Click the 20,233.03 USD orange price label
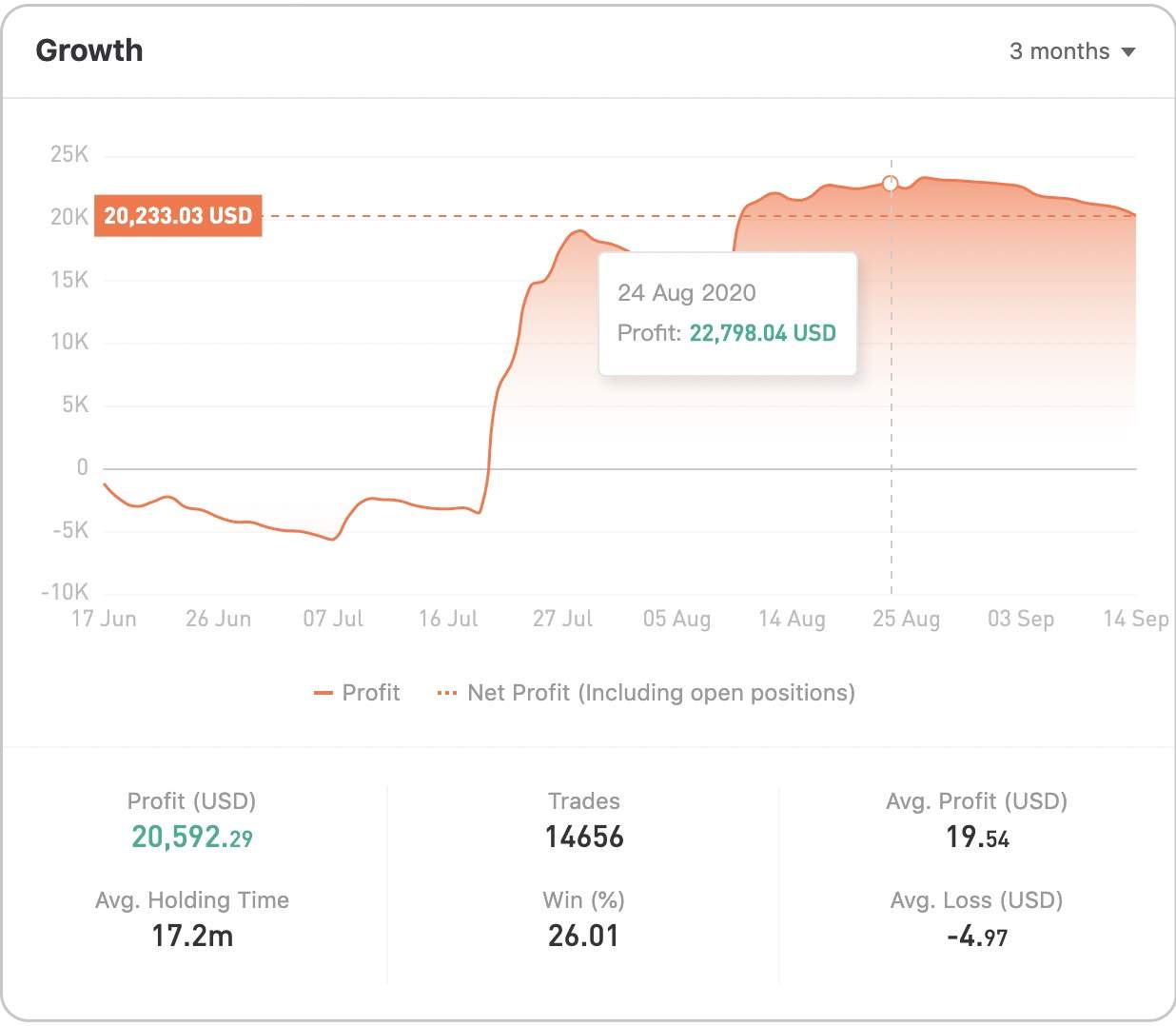 click(178, 216)
